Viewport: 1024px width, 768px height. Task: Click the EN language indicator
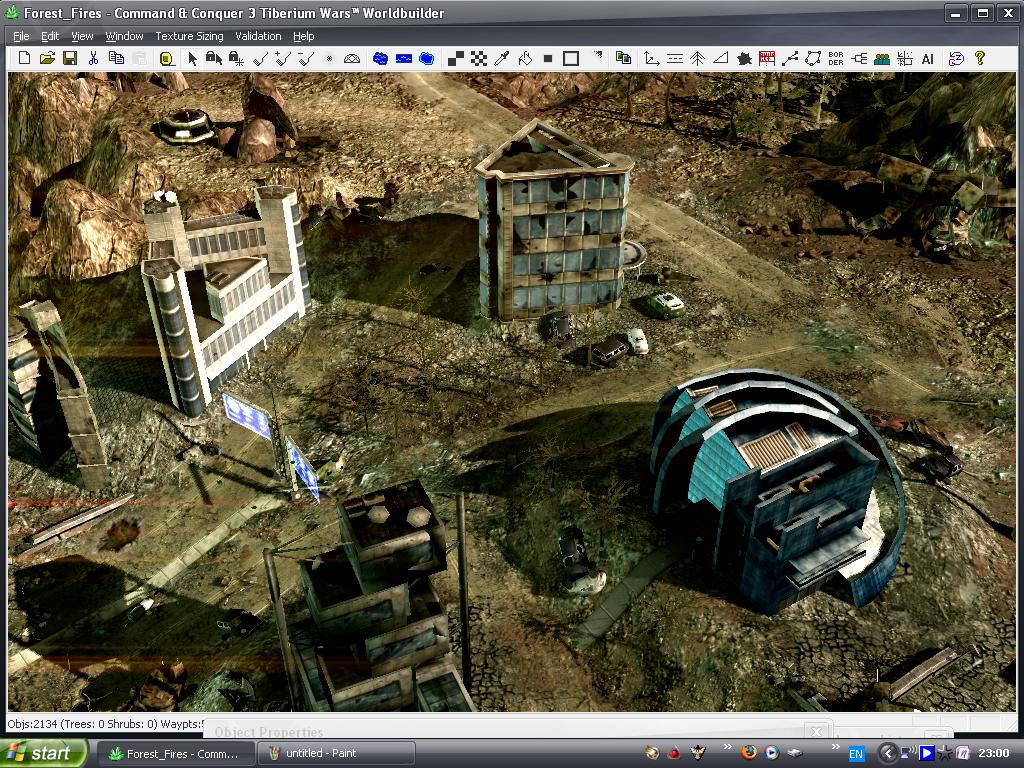point(856,753)
